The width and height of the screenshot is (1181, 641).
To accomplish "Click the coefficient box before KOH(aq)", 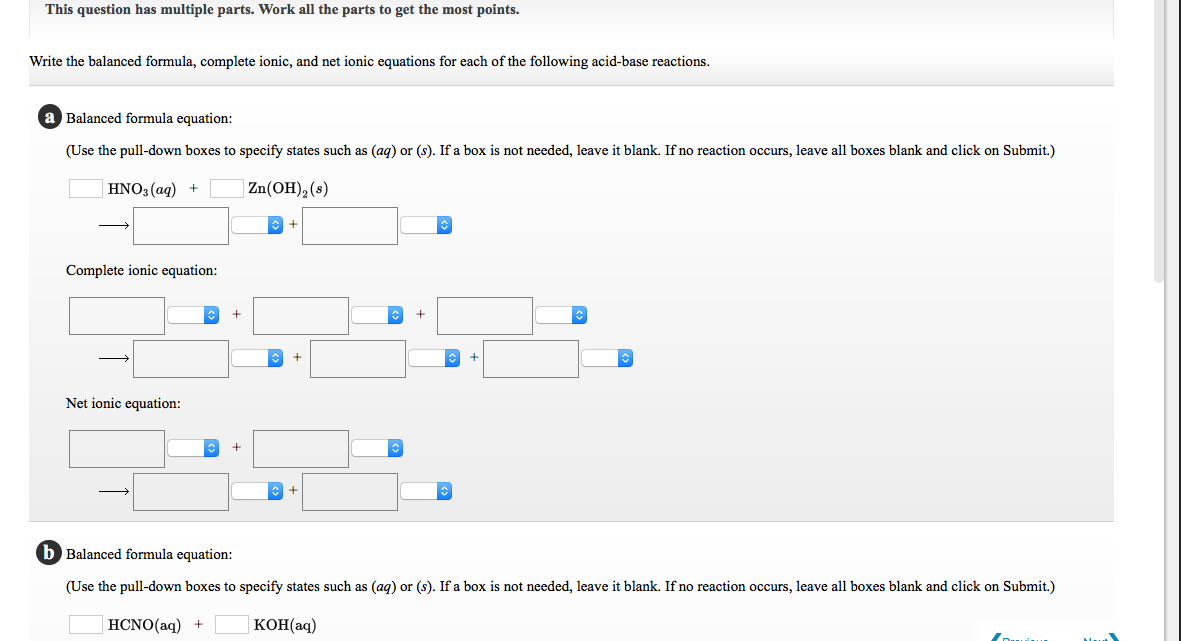I will (x=231, y=623).
